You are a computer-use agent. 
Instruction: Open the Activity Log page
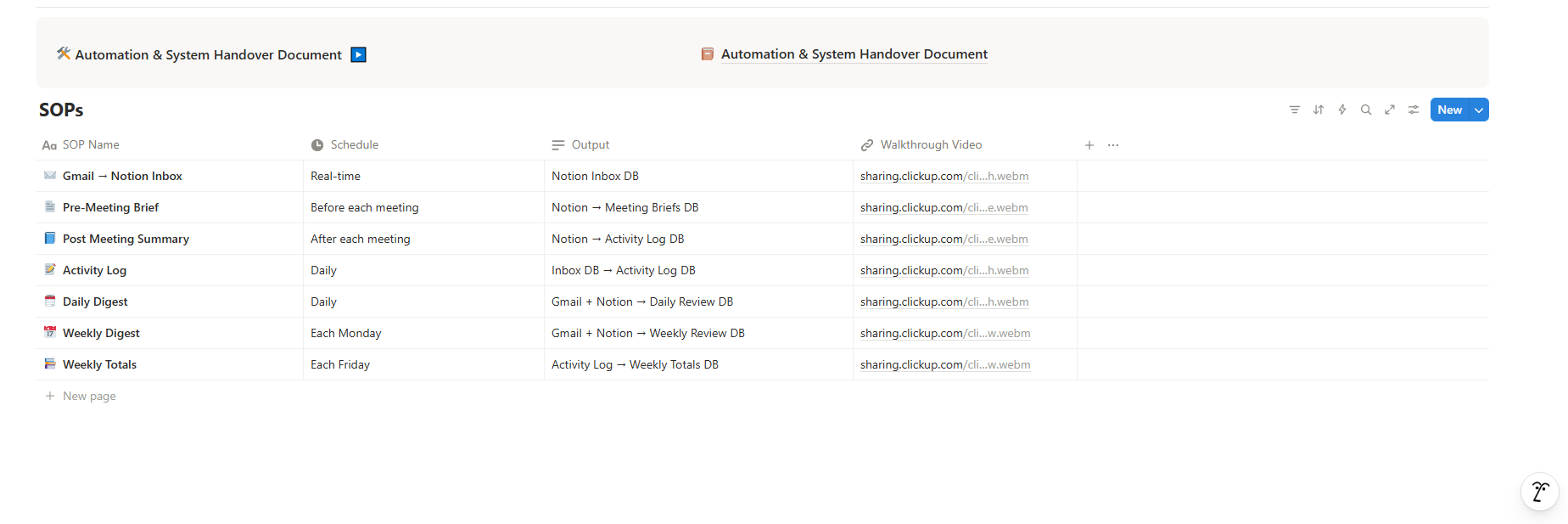(x=94, y=270)
